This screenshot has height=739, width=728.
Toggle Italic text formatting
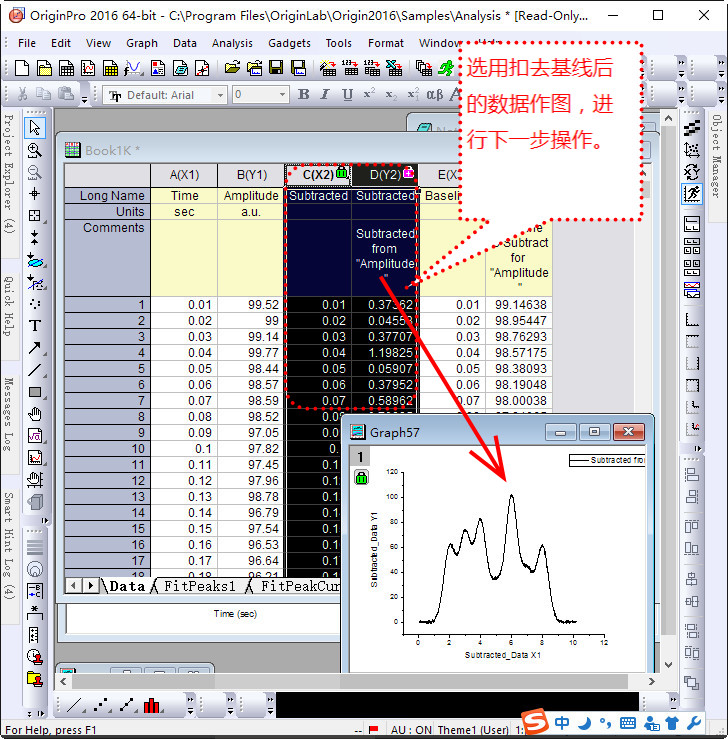(x=325, y=95)
